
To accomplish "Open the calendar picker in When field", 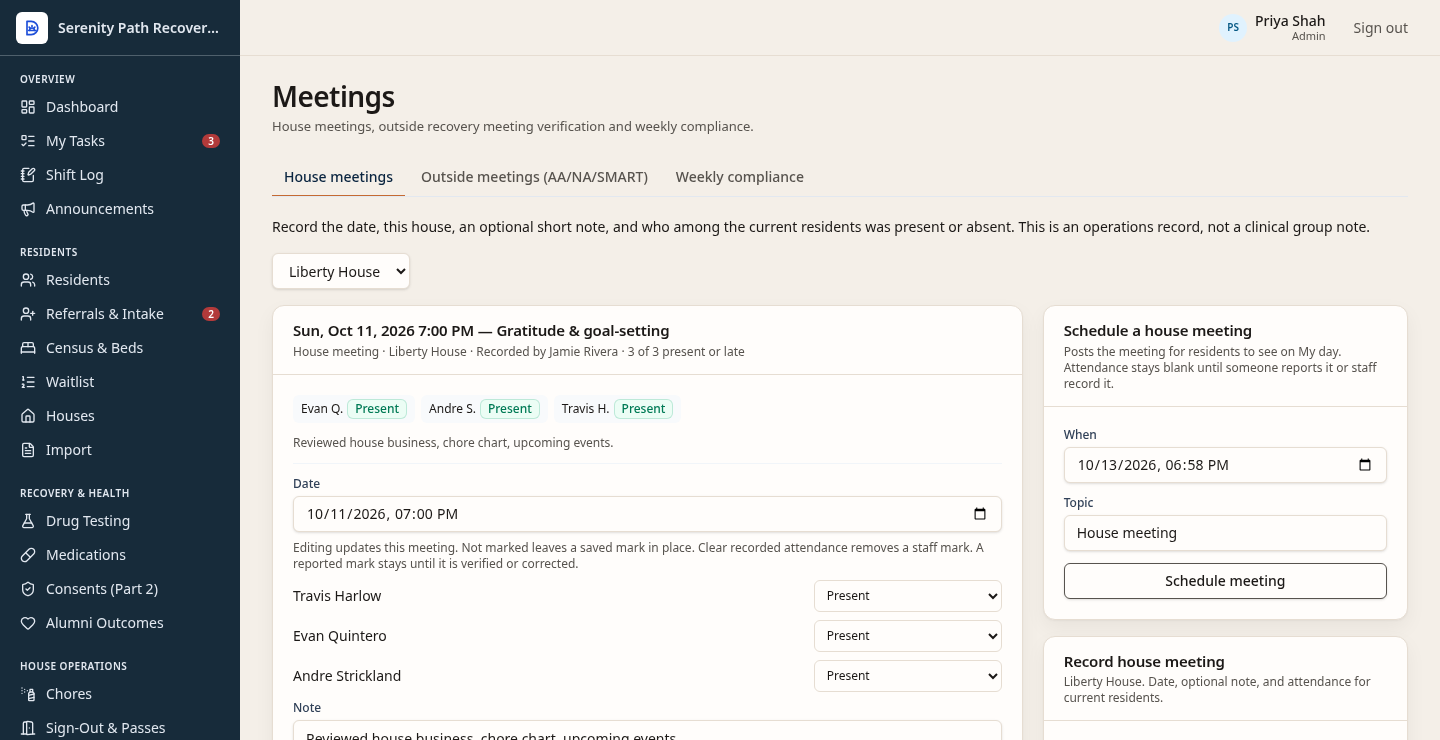I will tap(1365, 465).
